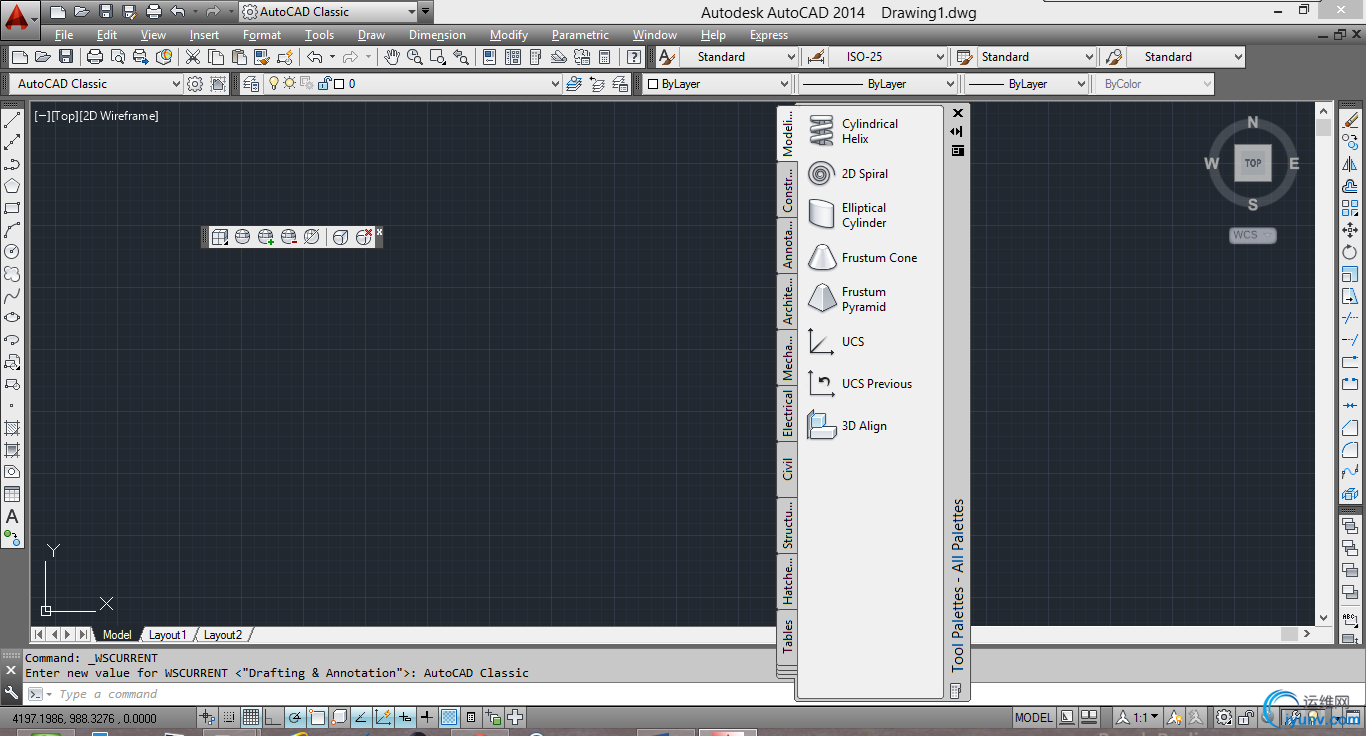Click the Mirror tool in the Modify toolbar
This screenshot has width=1366, height=736.
click(1350, 164)
